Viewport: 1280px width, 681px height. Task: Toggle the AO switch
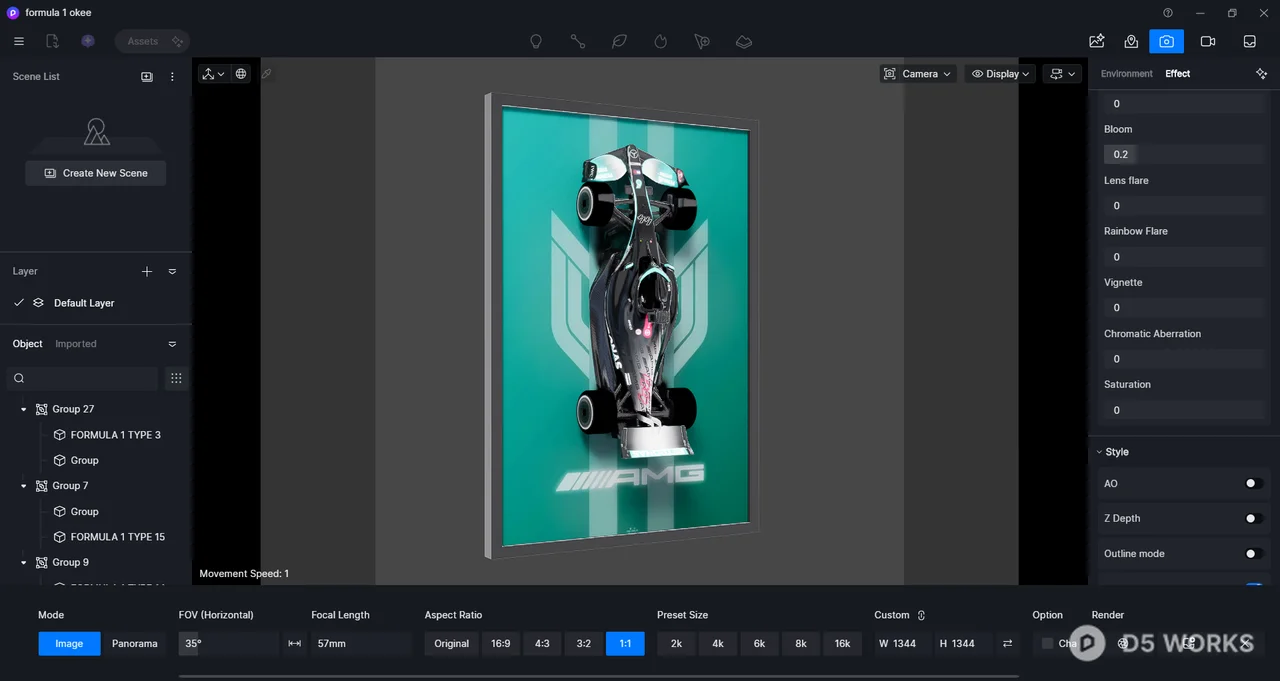[x=1253, y=483]
